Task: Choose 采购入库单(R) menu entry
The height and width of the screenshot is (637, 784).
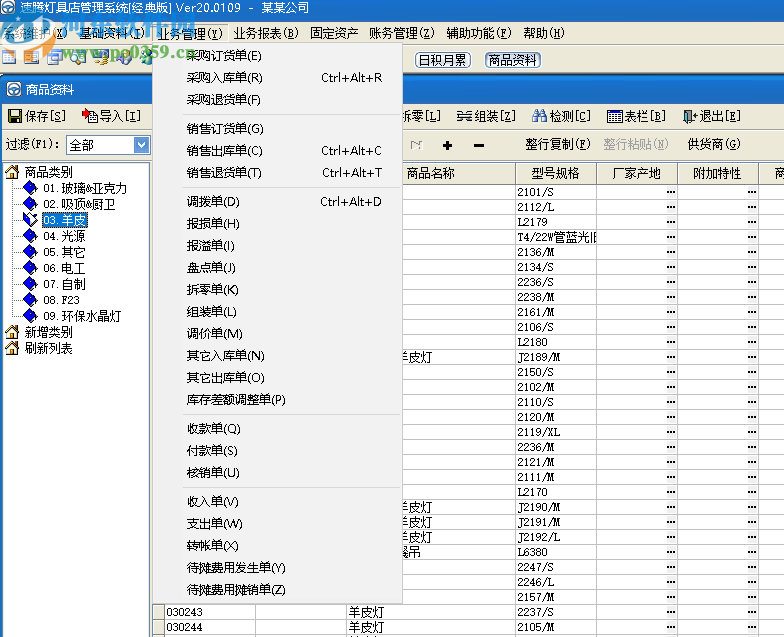Action: pos(278,78)
